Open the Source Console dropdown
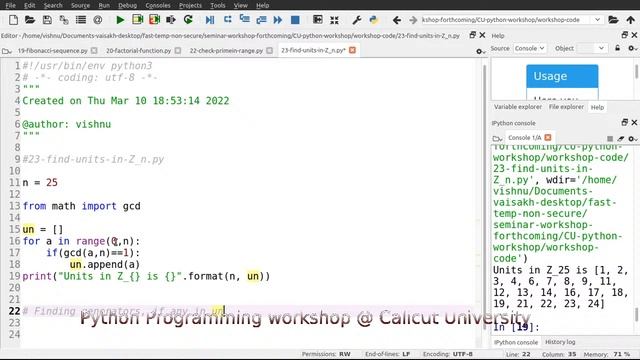 tap(529, 48)
